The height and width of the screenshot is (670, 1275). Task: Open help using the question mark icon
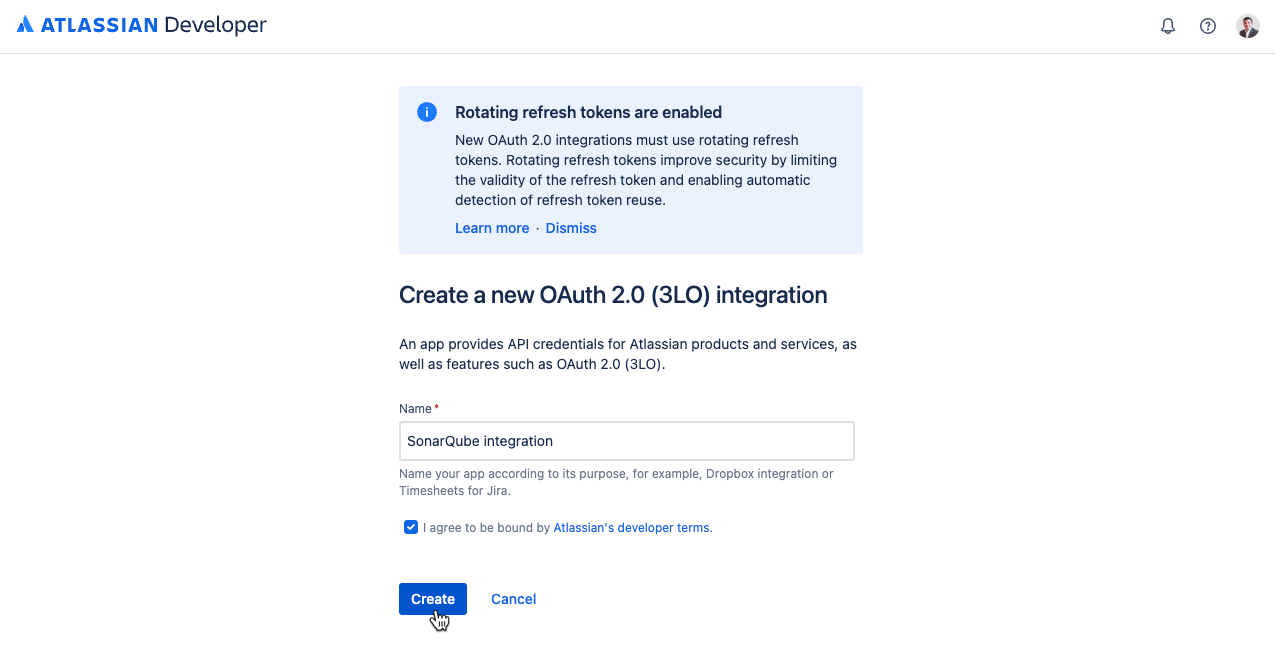(1207, 26)
